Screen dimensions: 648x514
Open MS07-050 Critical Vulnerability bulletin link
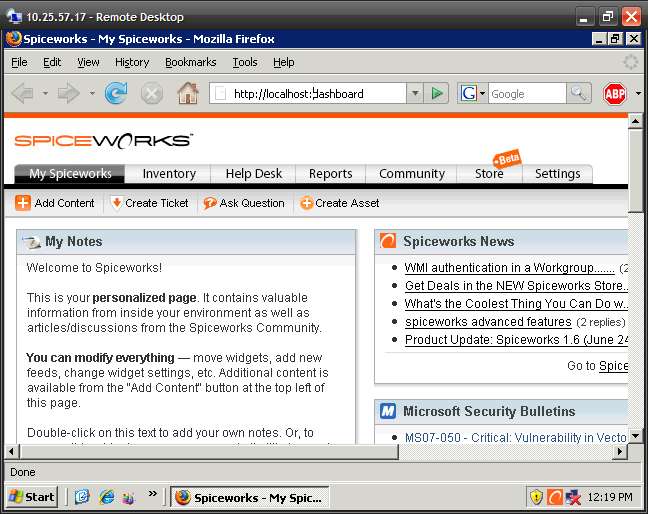click(516, 438)
